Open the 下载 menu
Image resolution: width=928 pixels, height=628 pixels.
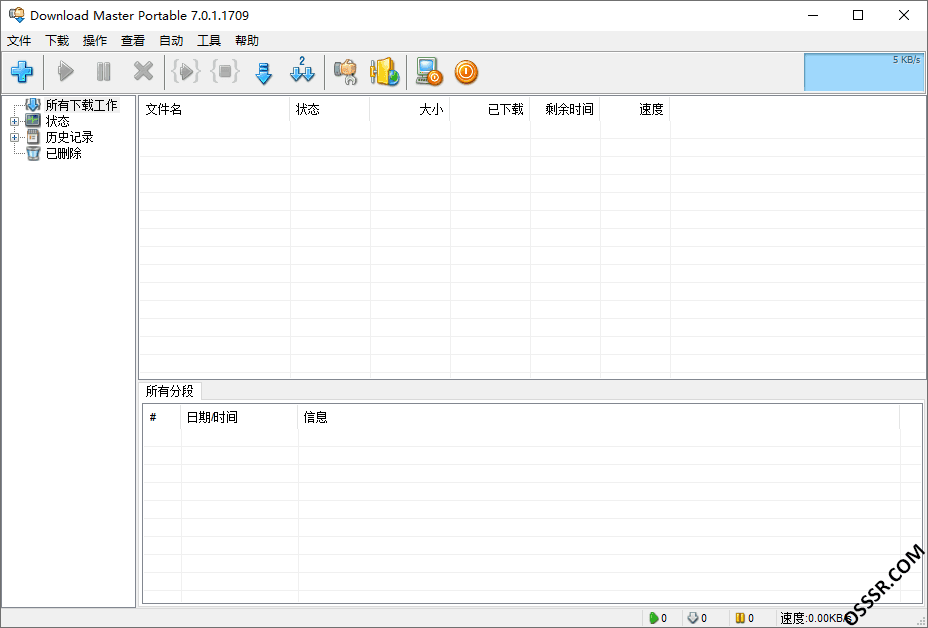pos(57,41)
